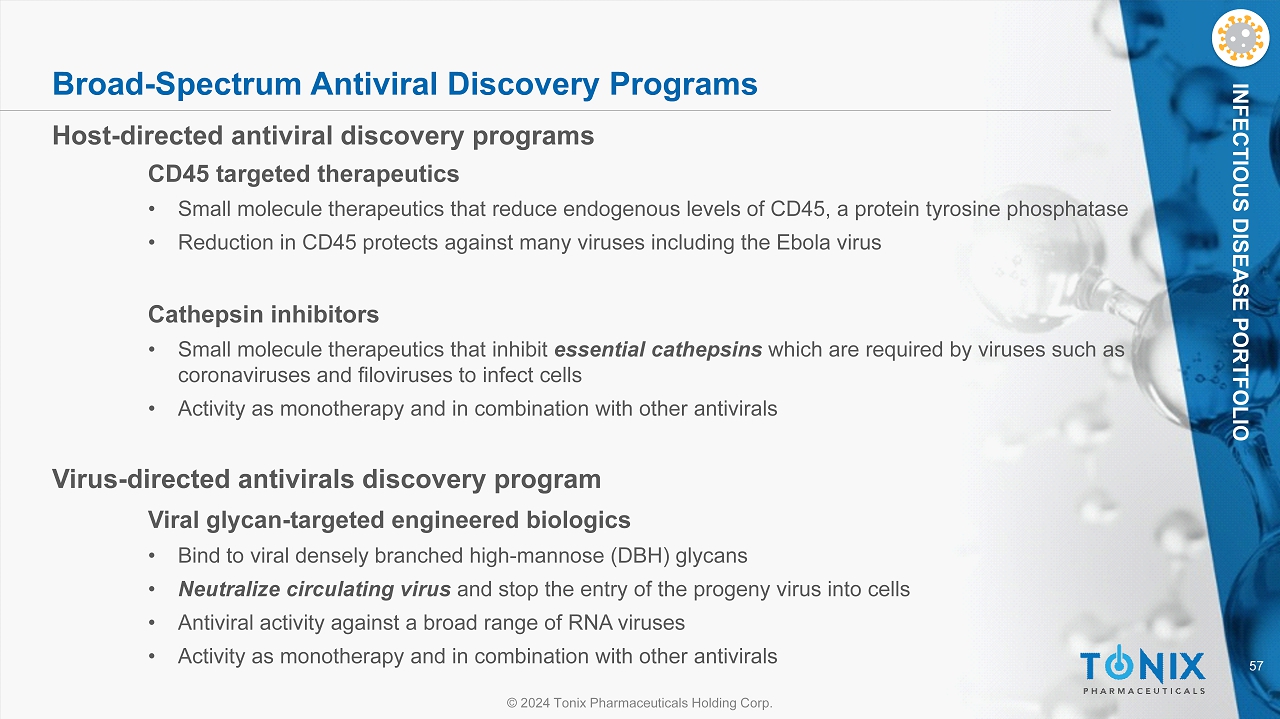
Task: Click the bullet about the Ebola virus
Action: (529, 243)
